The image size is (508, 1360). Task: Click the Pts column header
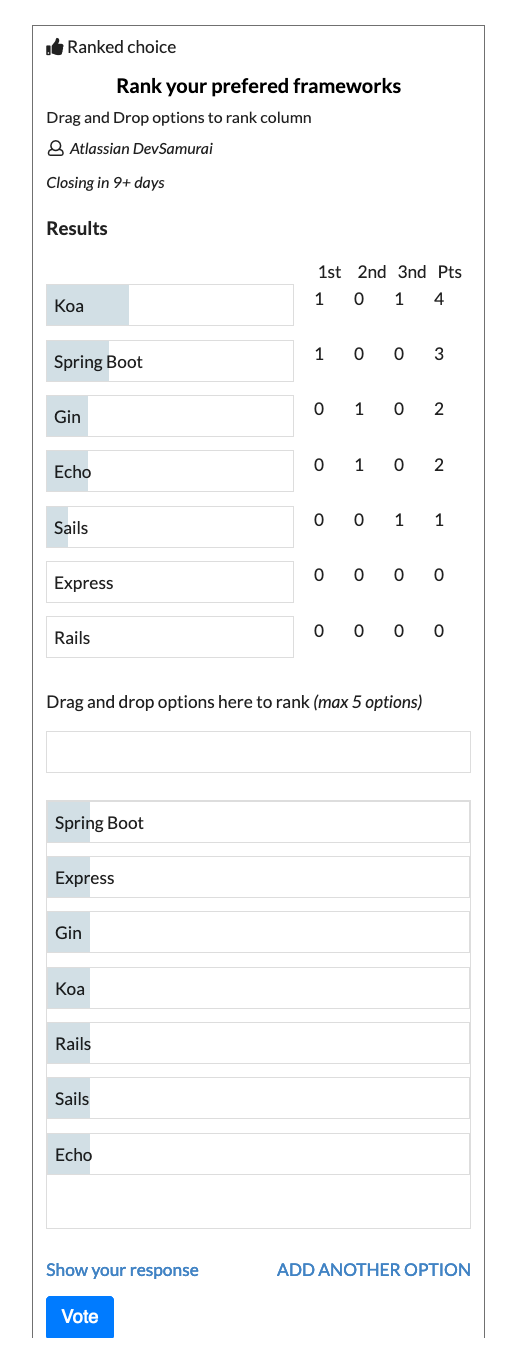click(x=449, y=272)
